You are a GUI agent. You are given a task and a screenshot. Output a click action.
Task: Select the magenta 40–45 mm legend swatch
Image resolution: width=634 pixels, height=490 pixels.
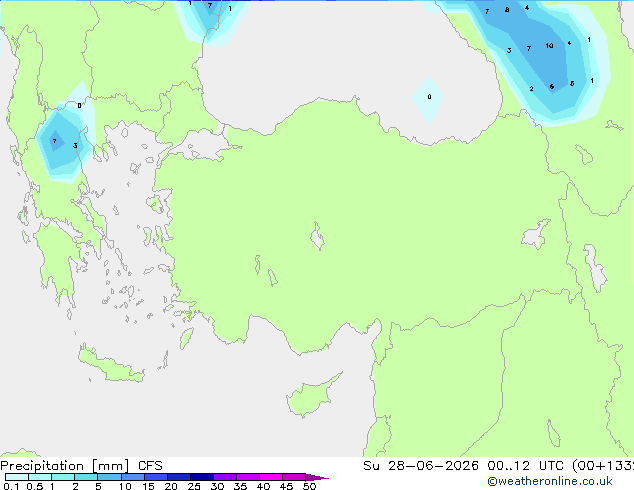[271, 477]
